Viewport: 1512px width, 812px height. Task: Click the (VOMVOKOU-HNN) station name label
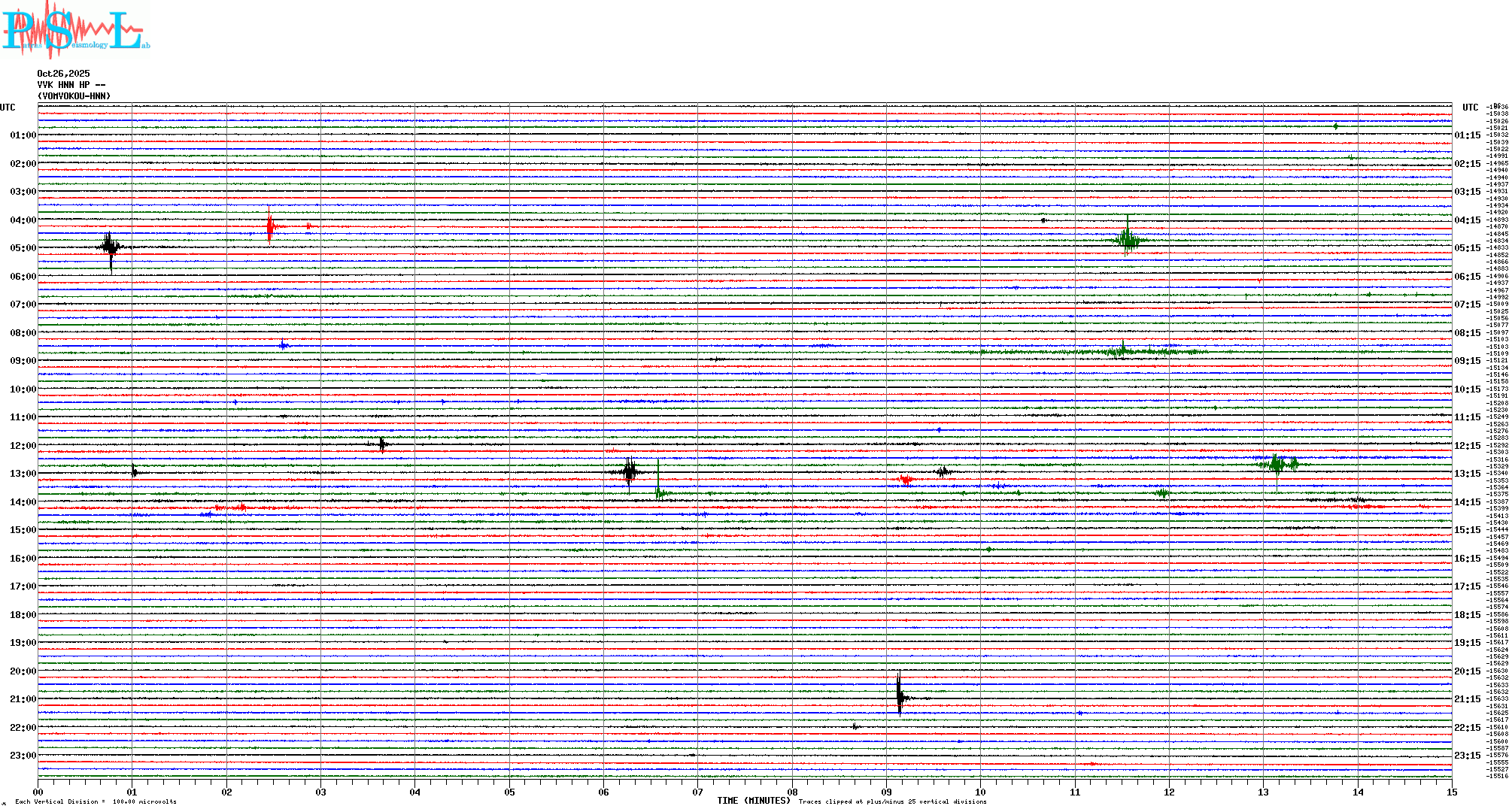[x=74, y=96]
